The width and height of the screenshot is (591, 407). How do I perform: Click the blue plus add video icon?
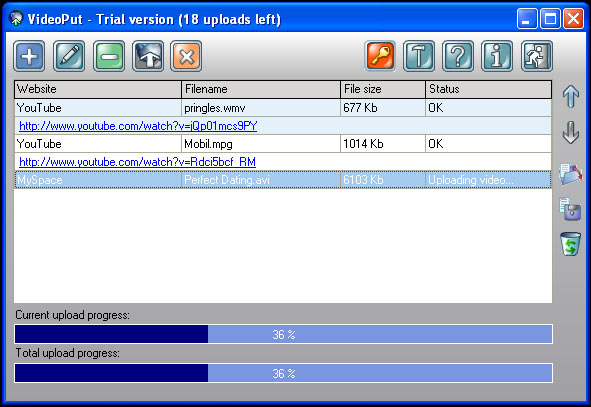29,57
